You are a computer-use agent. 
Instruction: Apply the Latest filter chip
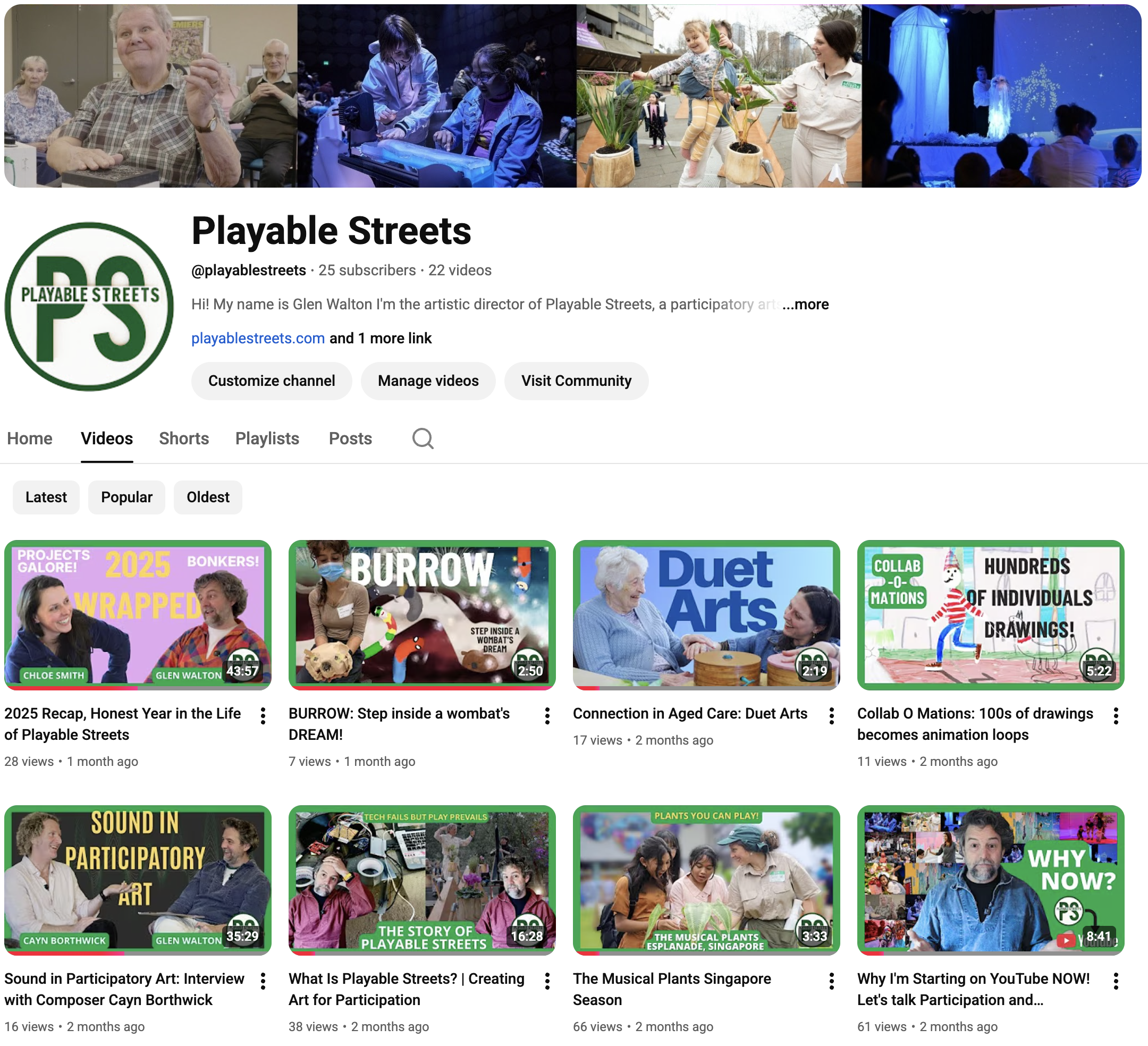click(x=46, y=497)
